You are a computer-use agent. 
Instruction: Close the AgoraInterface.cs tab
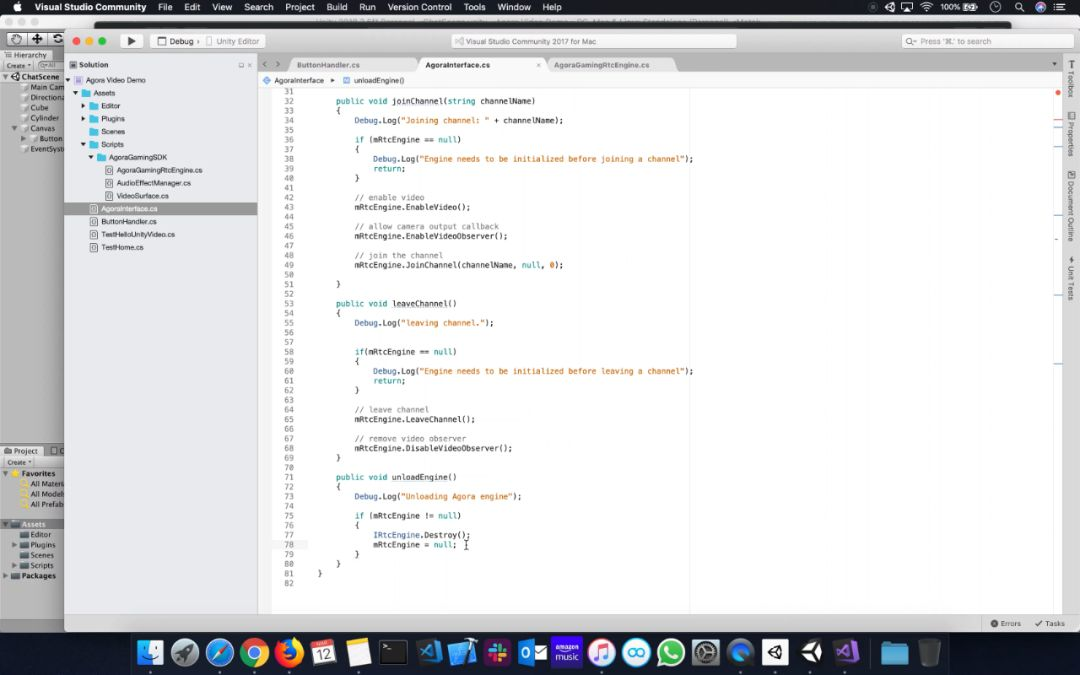click(x=539, y=65)
